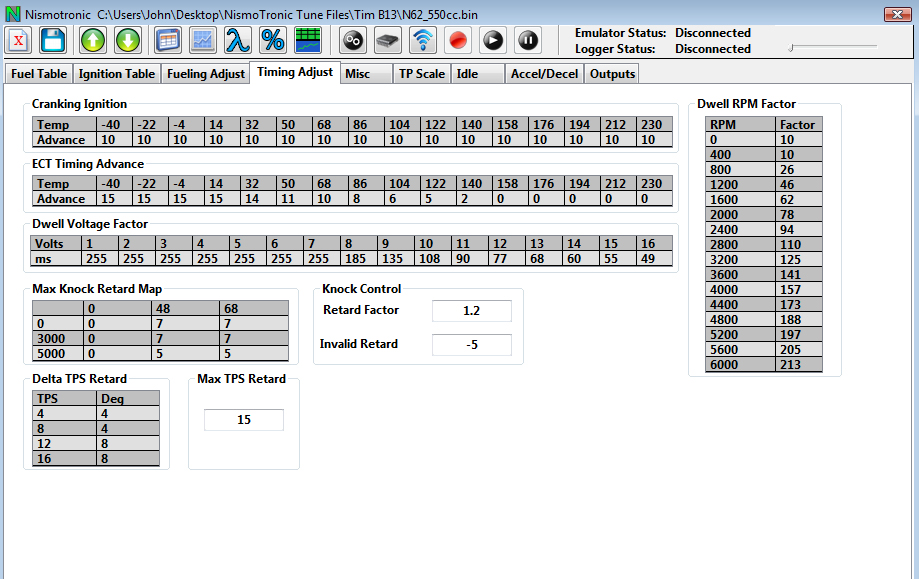Click the wireless signal connect icon
Viewport: 919px width, 579px height.
tap(424, 40)
